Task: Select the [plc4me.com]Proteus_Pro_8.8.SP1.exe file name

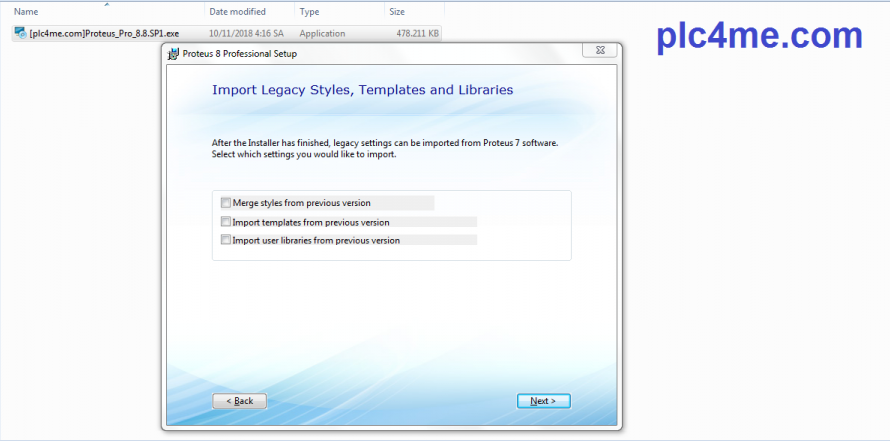Action: click(x=104, y=33)
